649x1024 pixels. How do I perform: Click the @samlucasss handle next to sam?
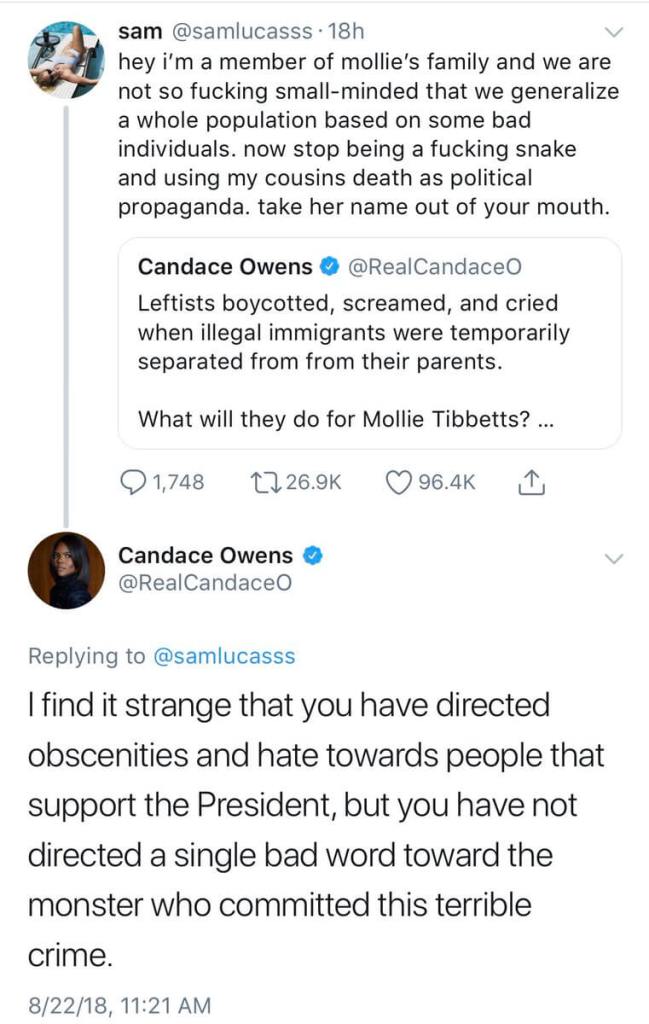click(x=233, y=32)
